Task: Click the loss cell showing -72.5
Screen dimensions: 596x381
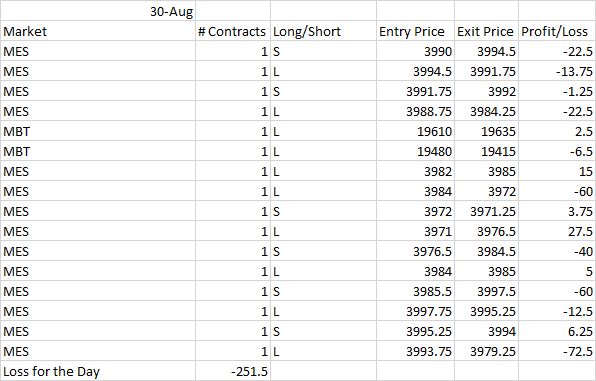Action: (557, 351)
